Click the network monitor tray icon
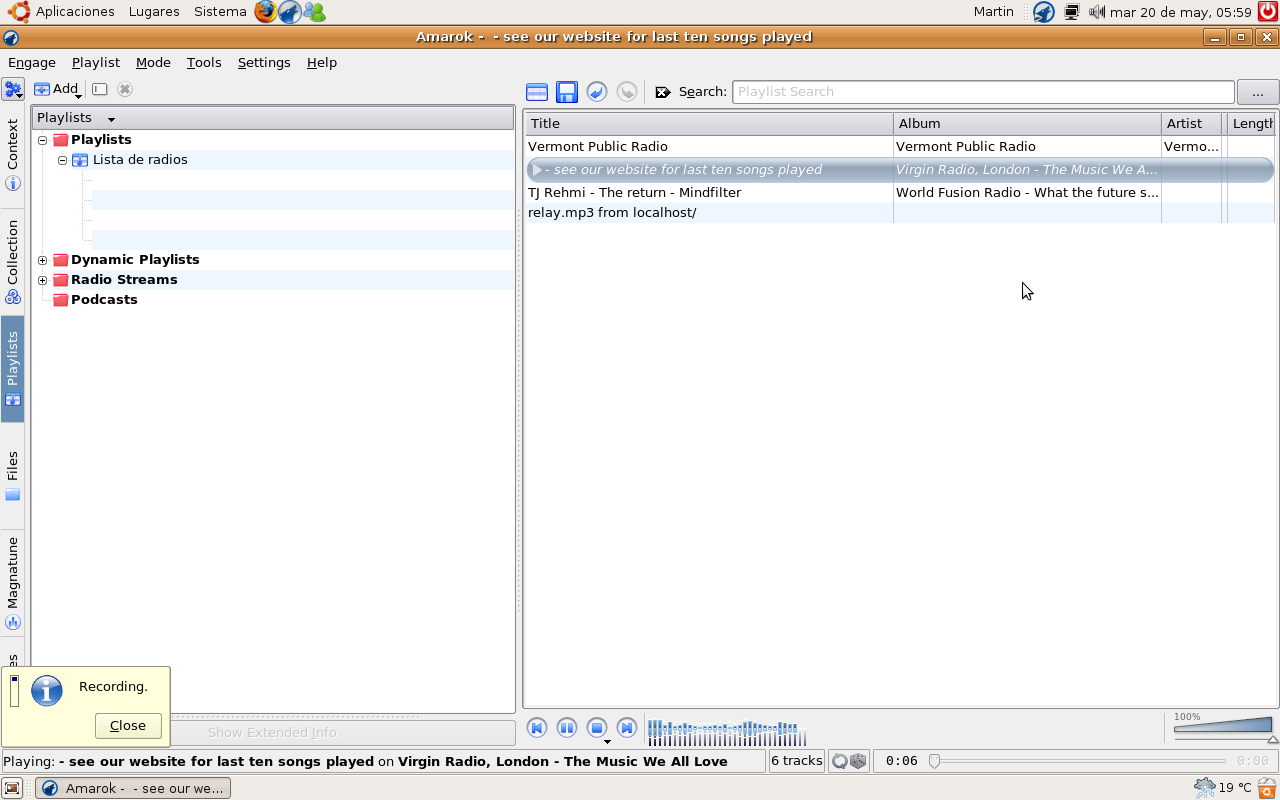 tap(1072, 12)
